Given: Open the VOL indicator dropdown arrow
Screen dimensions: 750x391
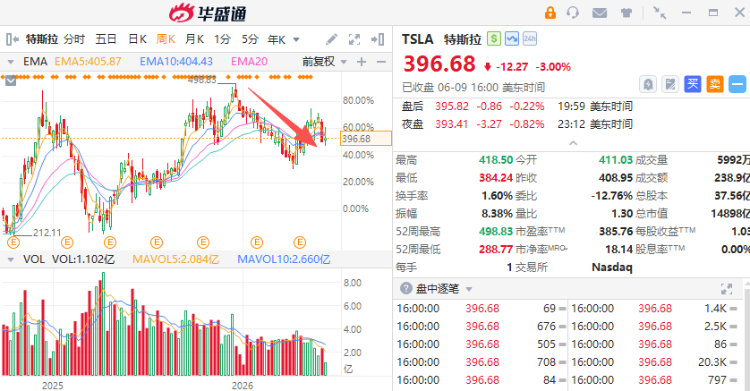Looking at the screenshot, I should coord(11,259).
